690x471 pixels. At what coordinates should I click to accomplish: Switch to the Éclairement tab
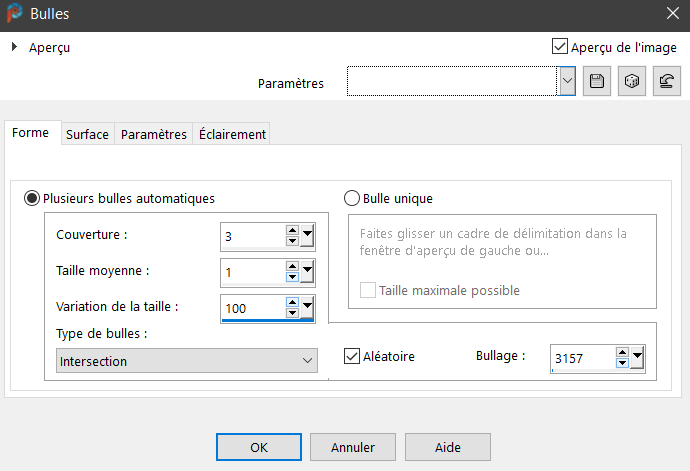point(232,134)
